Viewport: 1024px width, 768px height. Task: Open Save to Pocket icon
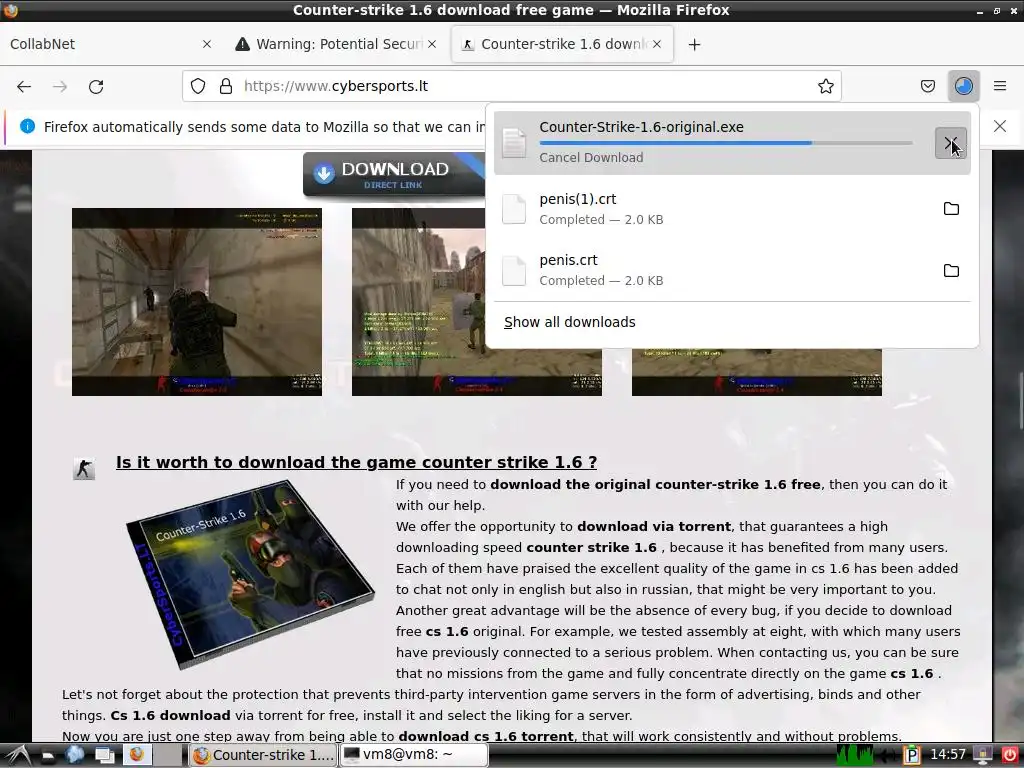click(x=927, y=86)
